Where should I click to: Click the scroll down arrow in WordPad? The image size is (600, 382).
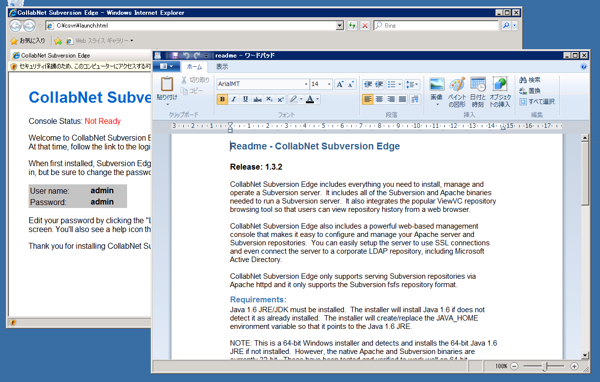(584, 355)
